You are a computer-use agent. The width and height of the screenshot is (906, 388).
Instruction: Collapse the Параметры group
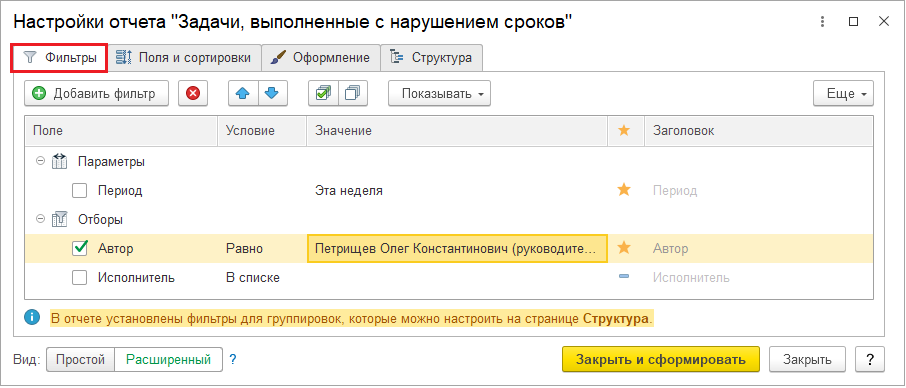[40, 162]
